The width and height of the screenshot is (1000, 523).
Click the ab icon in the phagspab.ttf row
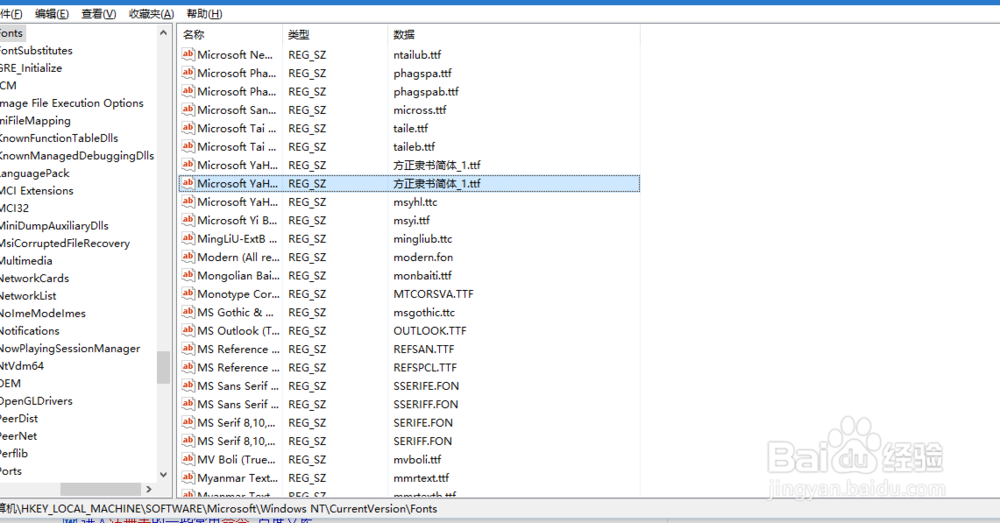click(x=188, y=91)
